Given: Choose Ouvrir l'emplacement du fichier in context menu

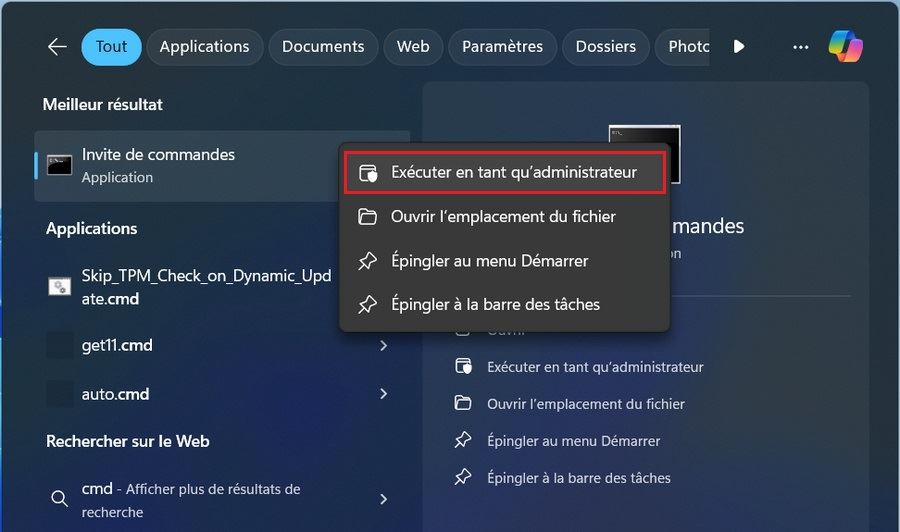Looking at the screenshot, I should pos(503,217).
